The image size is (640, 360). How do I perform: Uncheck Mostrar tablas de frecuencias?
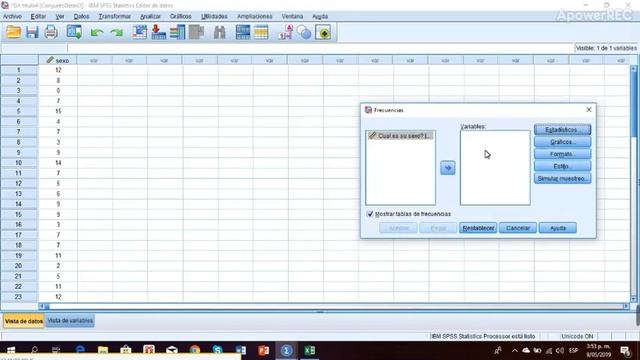pos(370,214)
